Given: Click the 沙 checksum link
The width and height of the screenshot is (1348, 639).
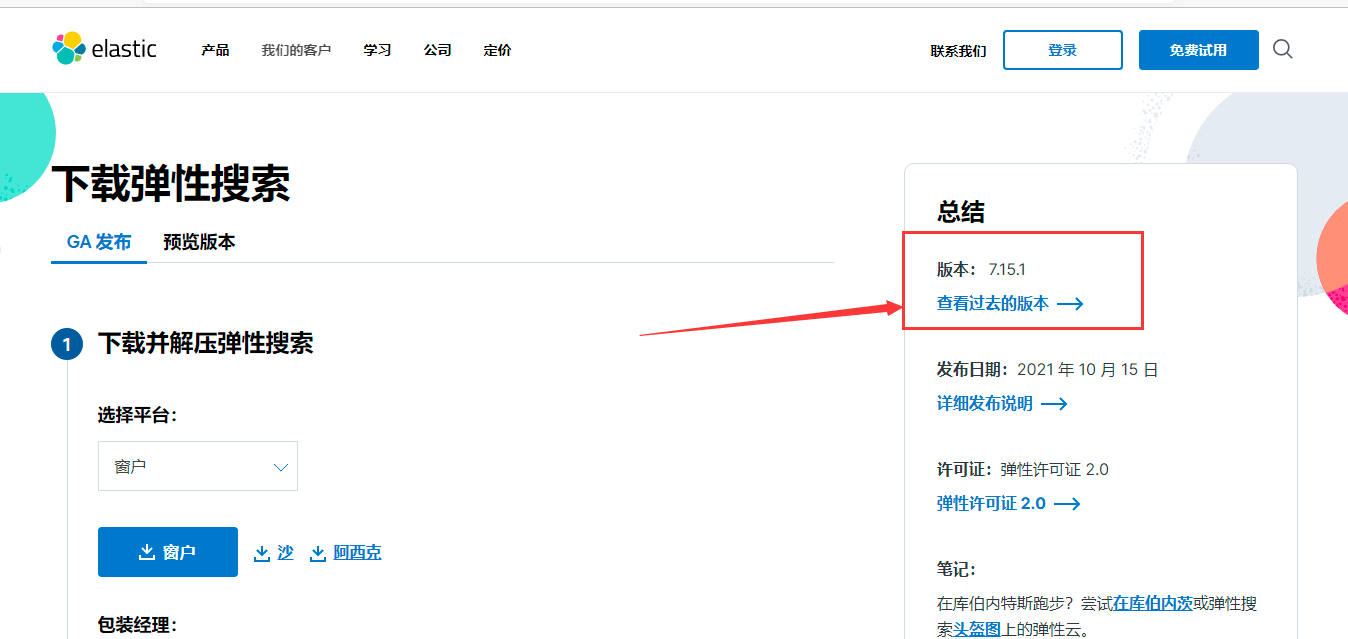Looking at the screenshot, I should click(x=285, y=552).
